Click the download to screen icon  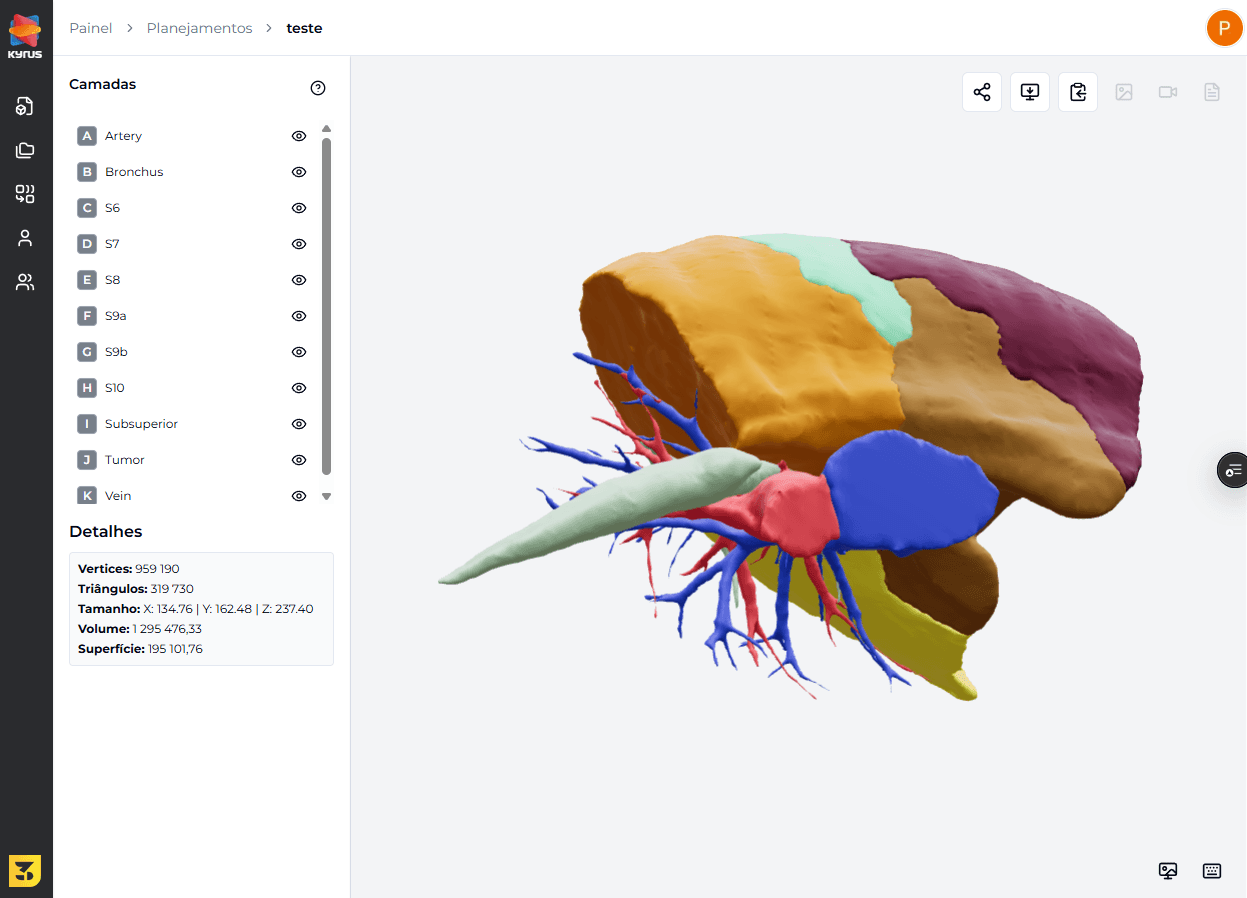[x=1029, y=92]
